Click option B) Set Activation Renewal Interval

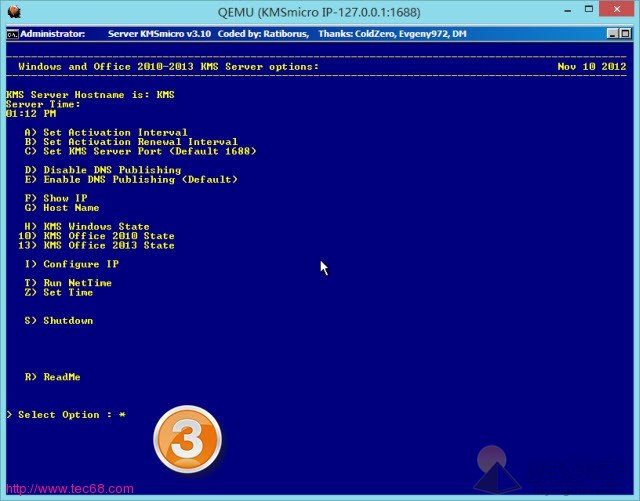(131, 142)
